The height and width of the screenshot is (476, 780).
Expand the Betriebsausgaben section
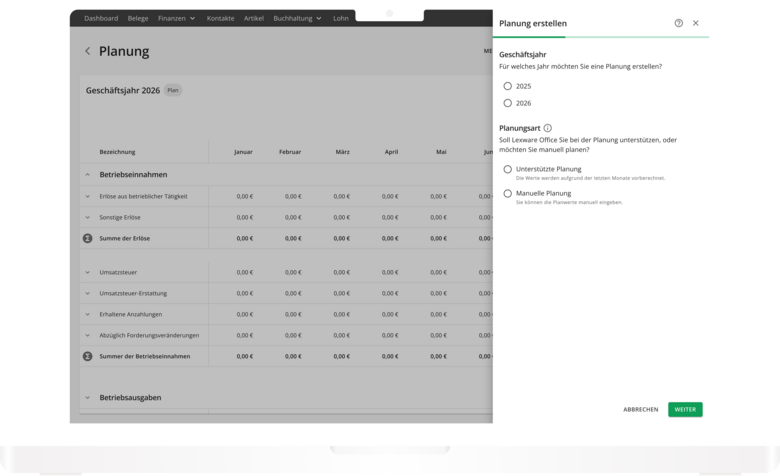(x=87, y=397)
